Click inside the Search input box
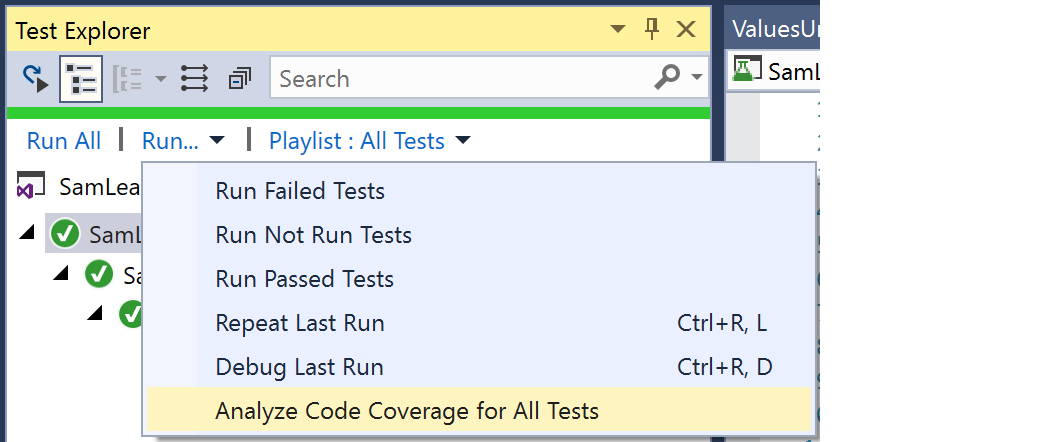1061x442 pixels. [460, 79]
